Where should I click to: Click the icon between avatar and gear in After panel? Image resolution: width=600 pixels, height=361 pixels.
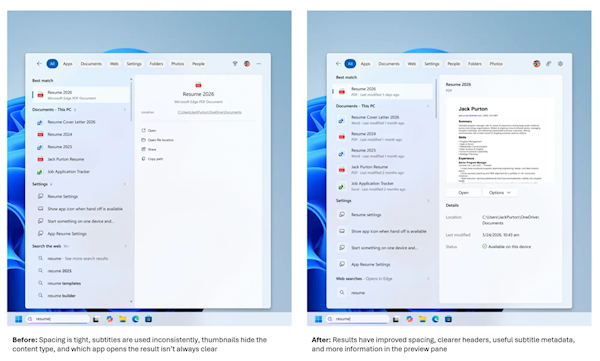coord(548,64)
